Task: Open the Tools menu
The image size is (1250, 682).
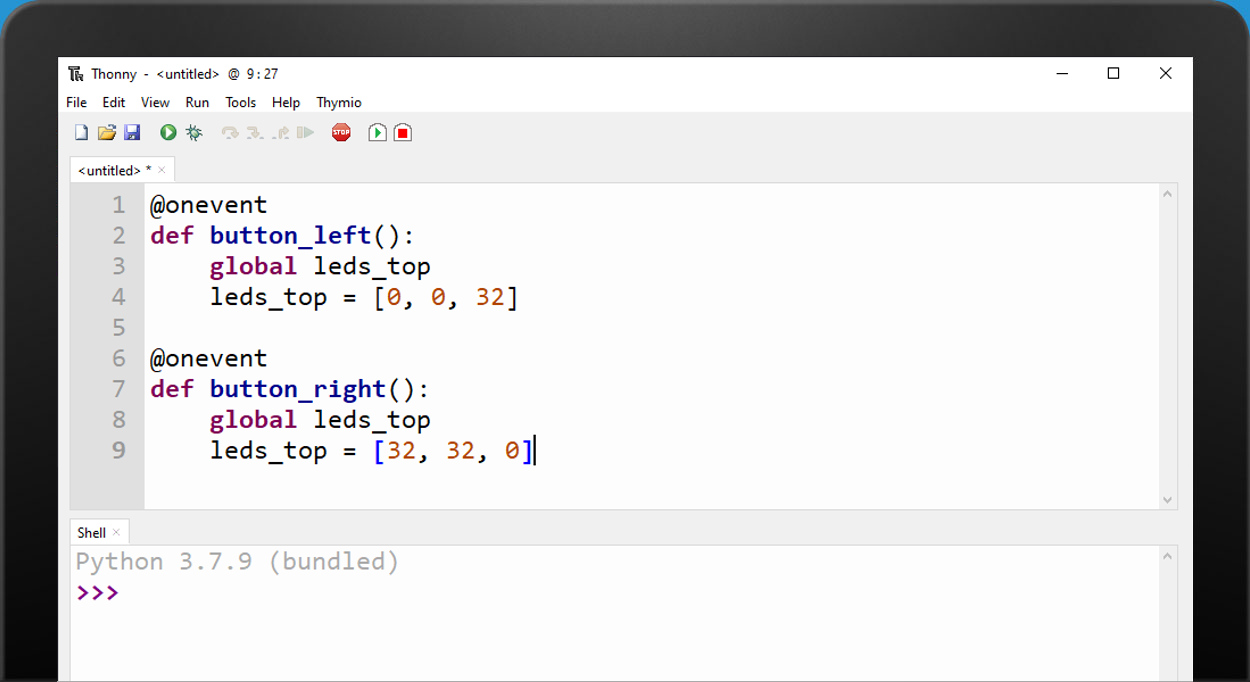Action: [240, 102]
